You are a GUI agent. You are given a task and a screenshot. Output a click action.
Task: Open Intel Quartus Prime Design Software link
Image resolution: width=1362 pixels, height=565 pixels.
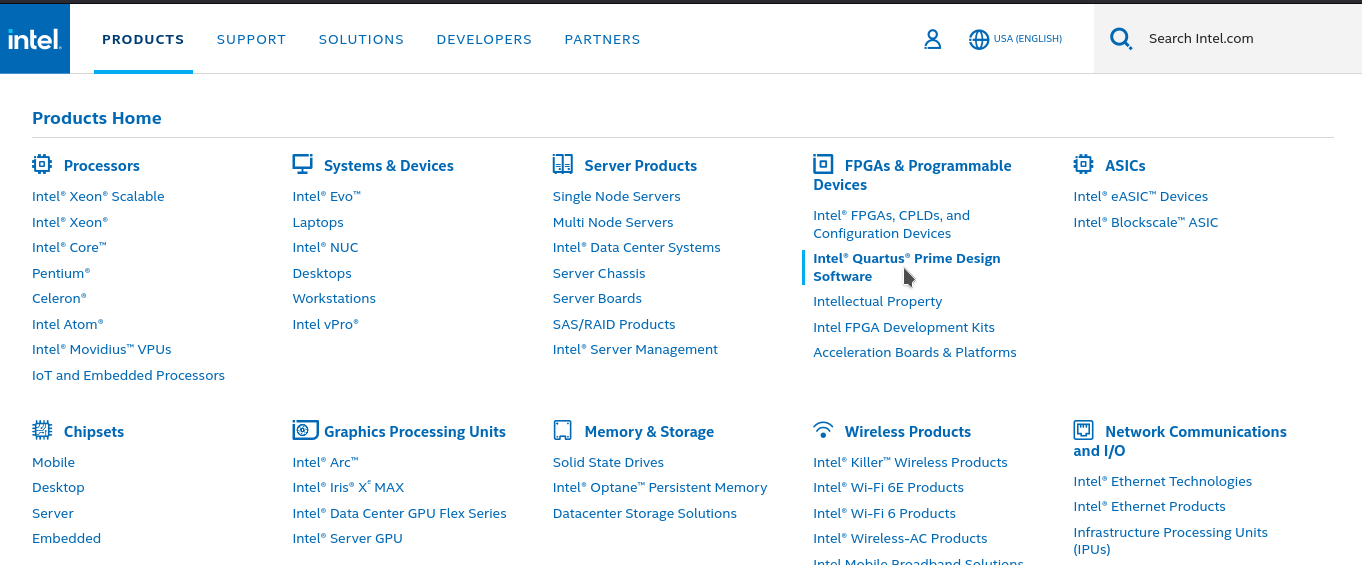point(906,267)
